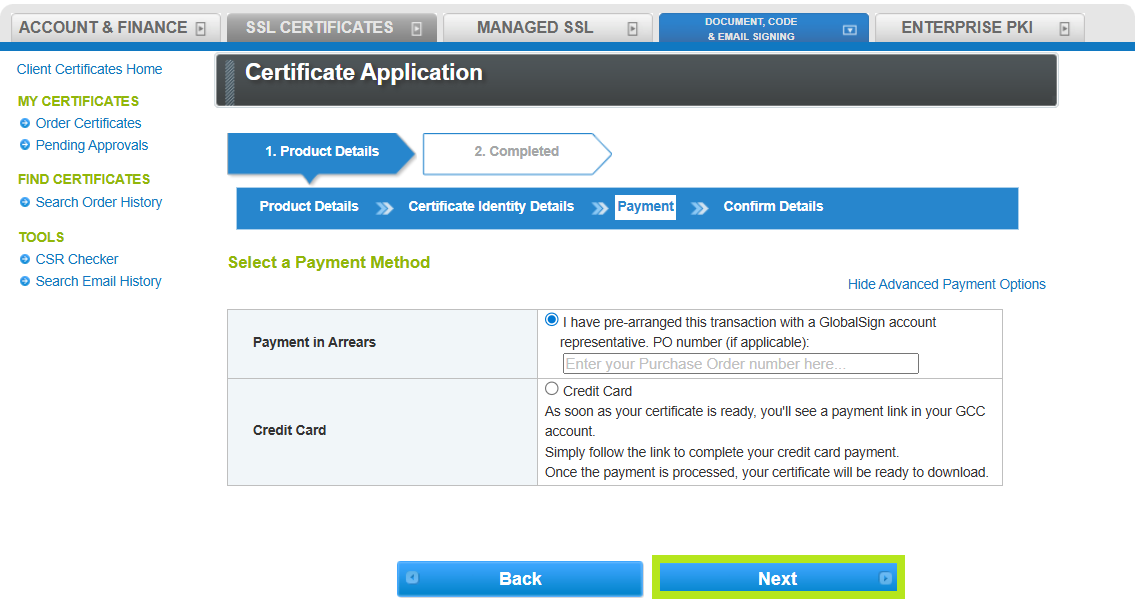Open the ENTERPRISE PKI dropdown
Image resolution: width=1135 pixels, height=604 pixels.
pyautogui.click(x=1068, y=27)
